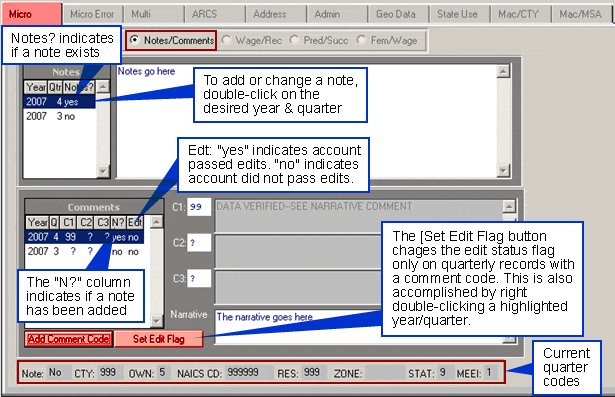Select the 2007 4 99 comments row
The image size is (615, 397).
click(x=85, y=237)
